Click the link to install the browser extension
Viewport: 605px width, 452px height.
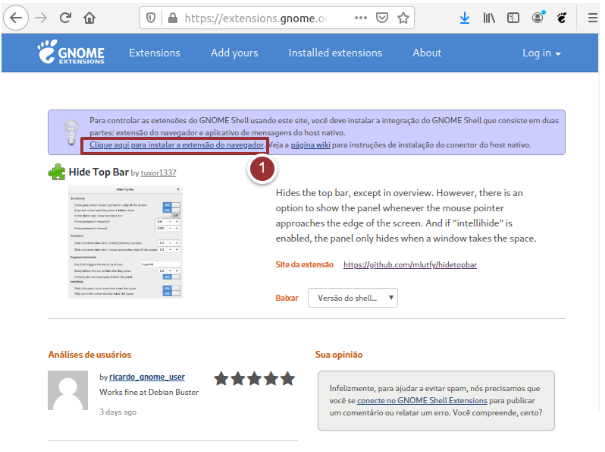point(176,145)
